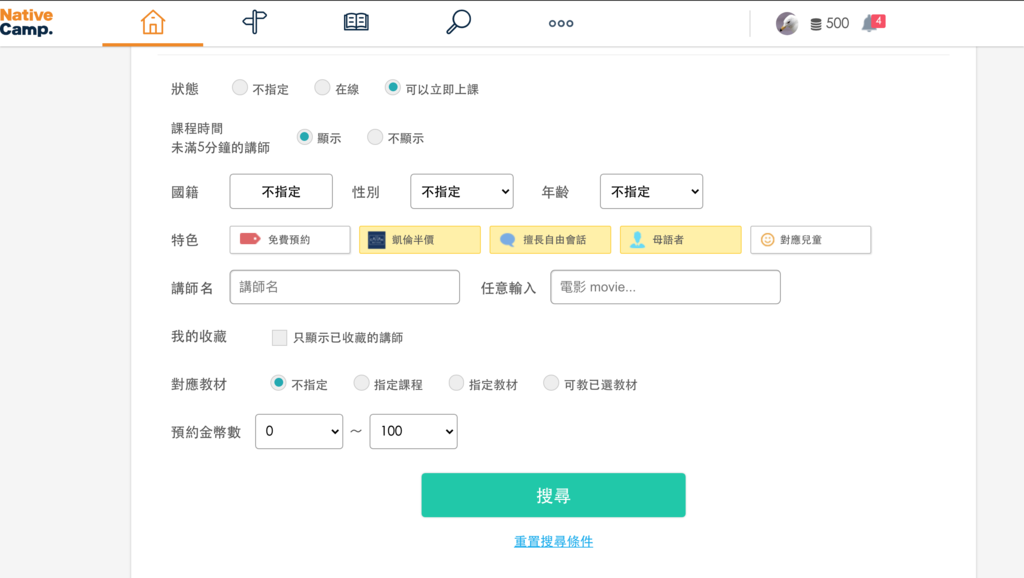Choose 顯示 for lessons under 5 minutes
The height and width of the screenshot is (578, 1024).
pos(304,137)
